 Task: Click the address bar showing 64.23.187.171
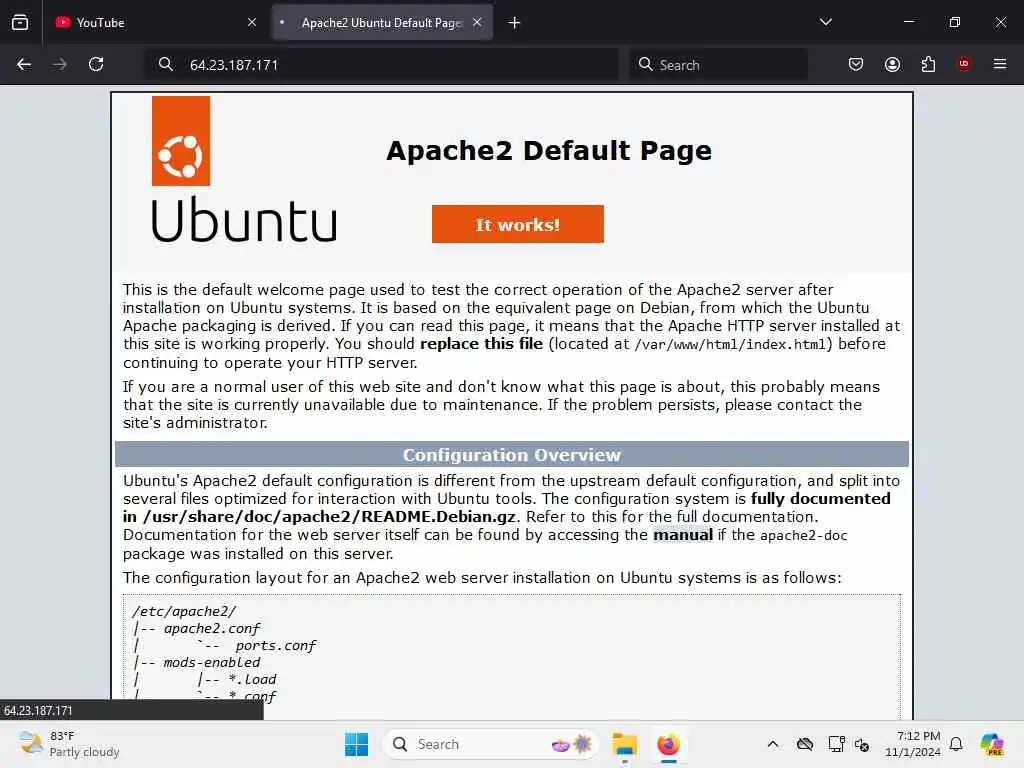(x=381, y=65)
